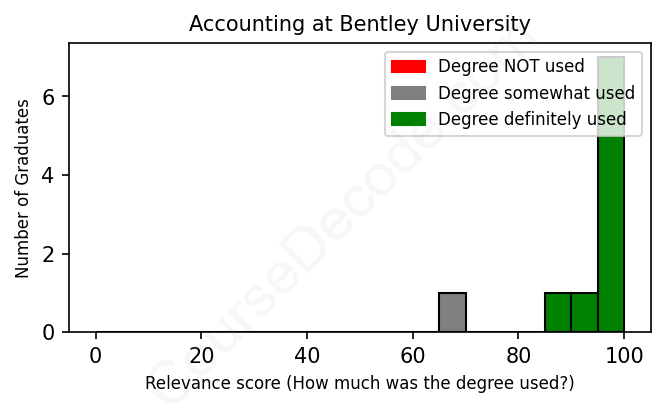Screen dimensions: 665x408
Task: Click the x-axis tick label 60
Action: click(413, 355)
